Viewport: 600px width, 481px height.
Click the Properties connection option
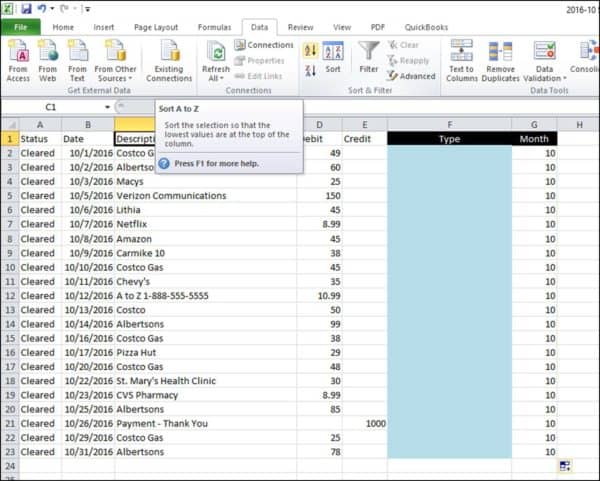pos(259,60)
